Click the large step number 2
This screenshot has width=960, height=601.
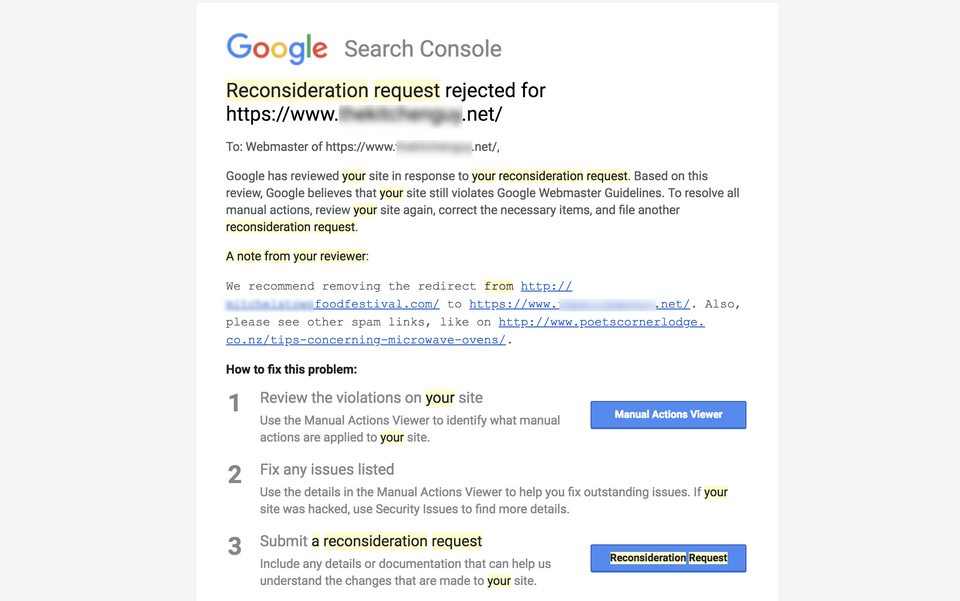click(x=234, y=475)
